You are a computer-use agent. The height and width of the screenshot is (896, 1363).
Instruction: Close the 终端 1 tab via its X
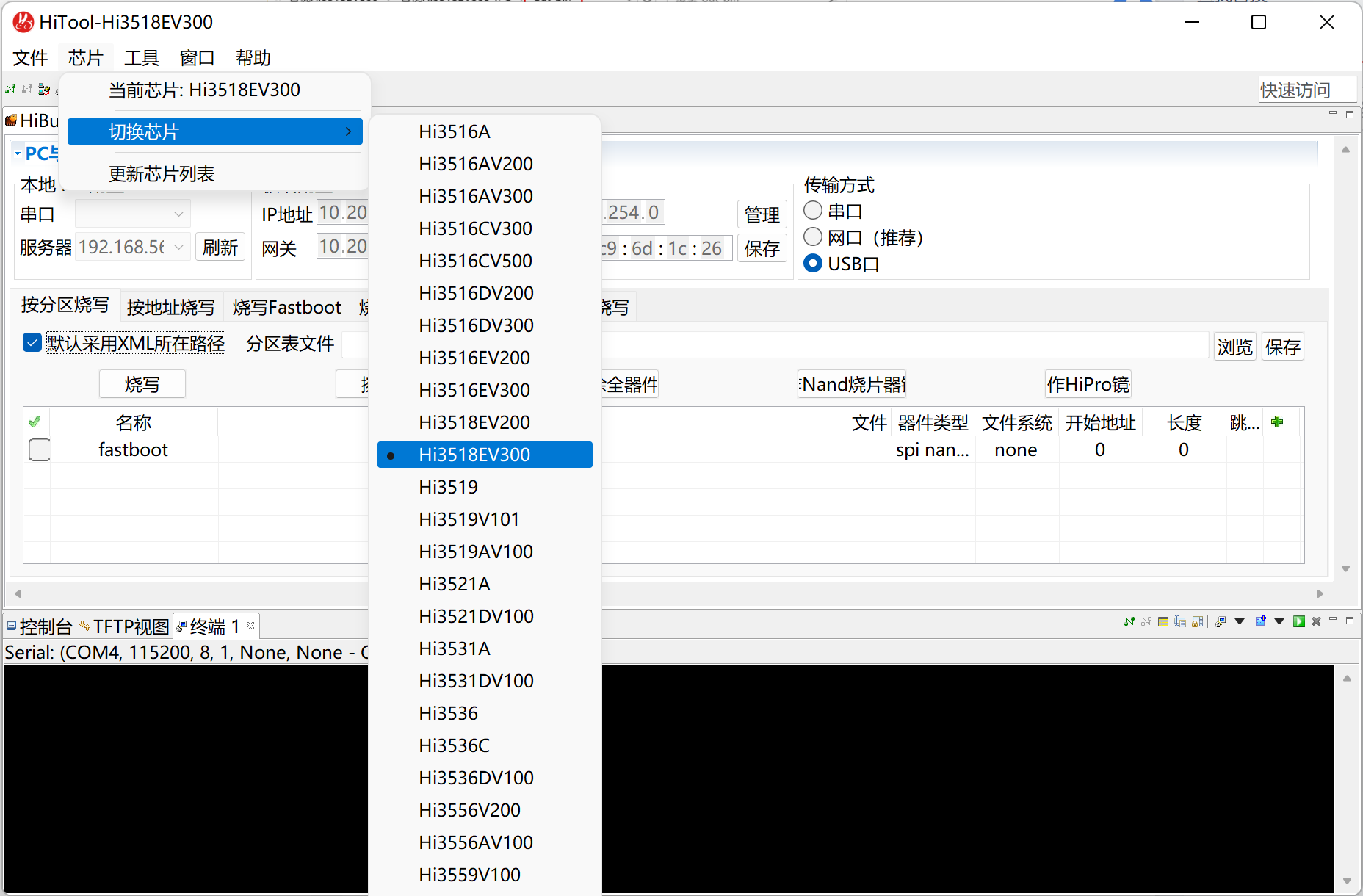(250, 626)
